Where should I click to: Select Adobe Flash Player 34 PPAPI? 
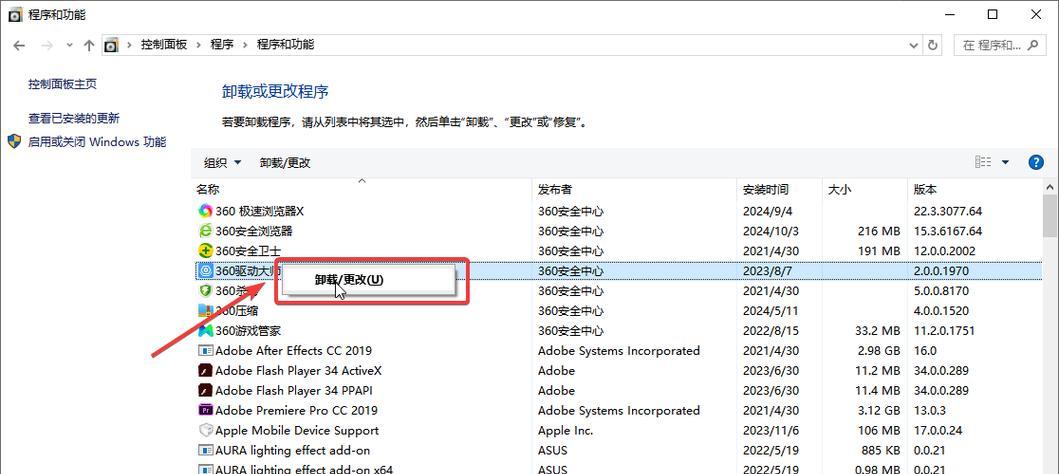pos(618,390)
